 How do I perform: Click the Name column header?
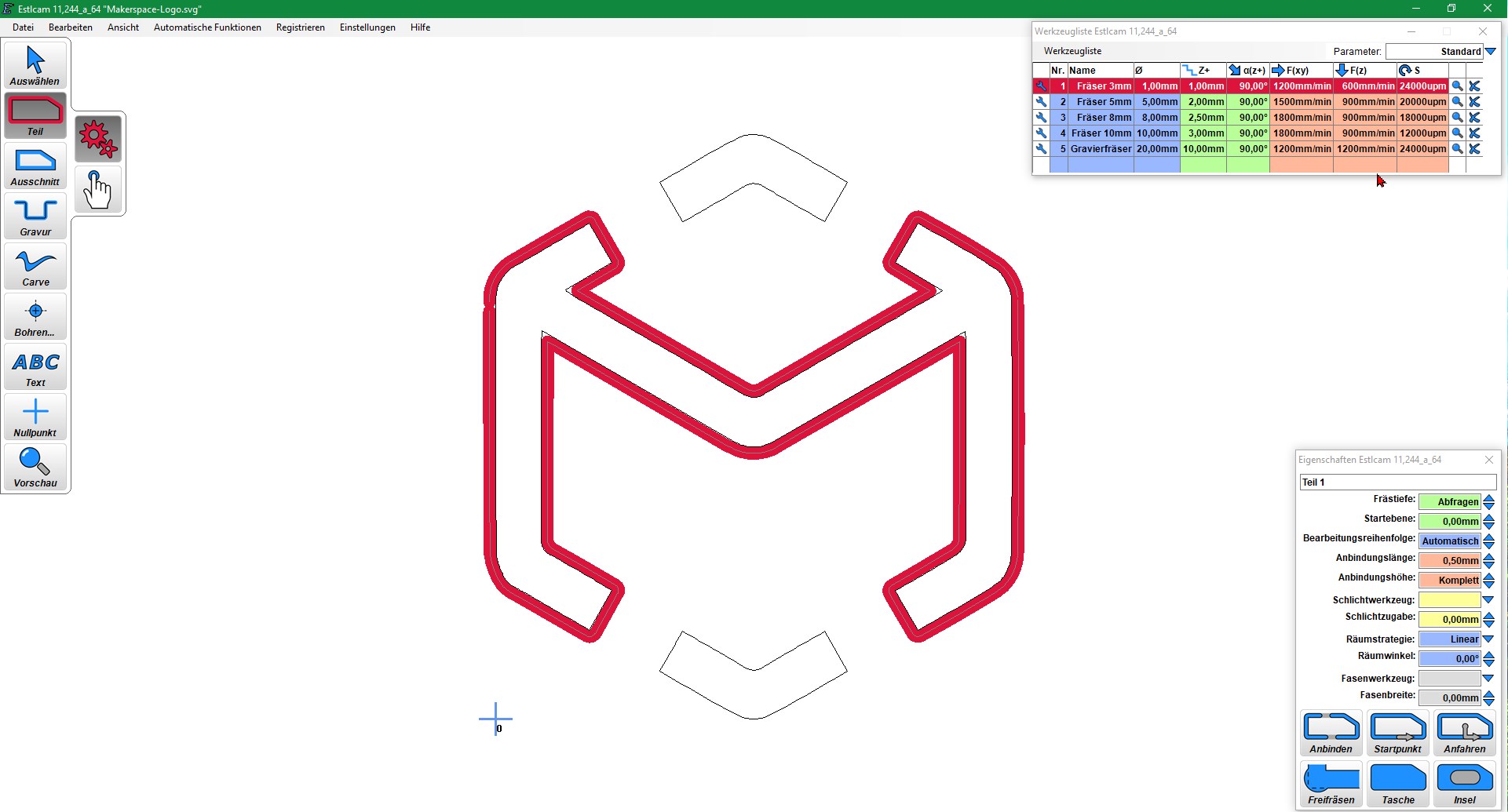tap(1100, 71)
